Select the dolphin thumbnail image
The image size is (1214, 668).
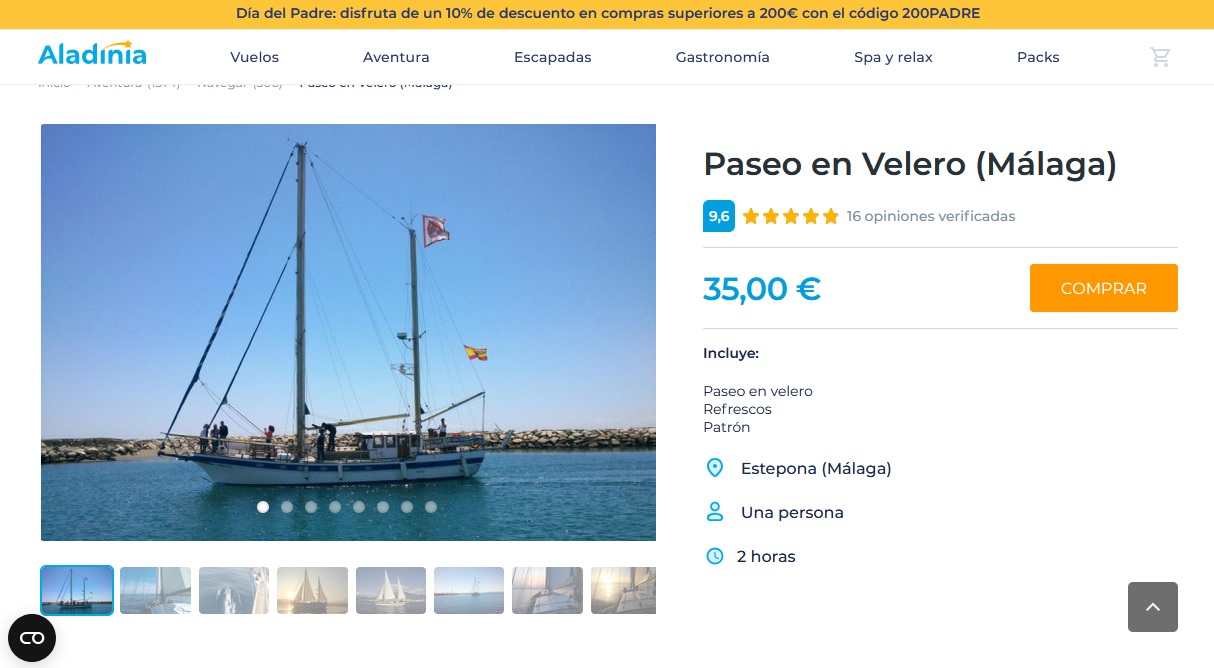[234, 590]
